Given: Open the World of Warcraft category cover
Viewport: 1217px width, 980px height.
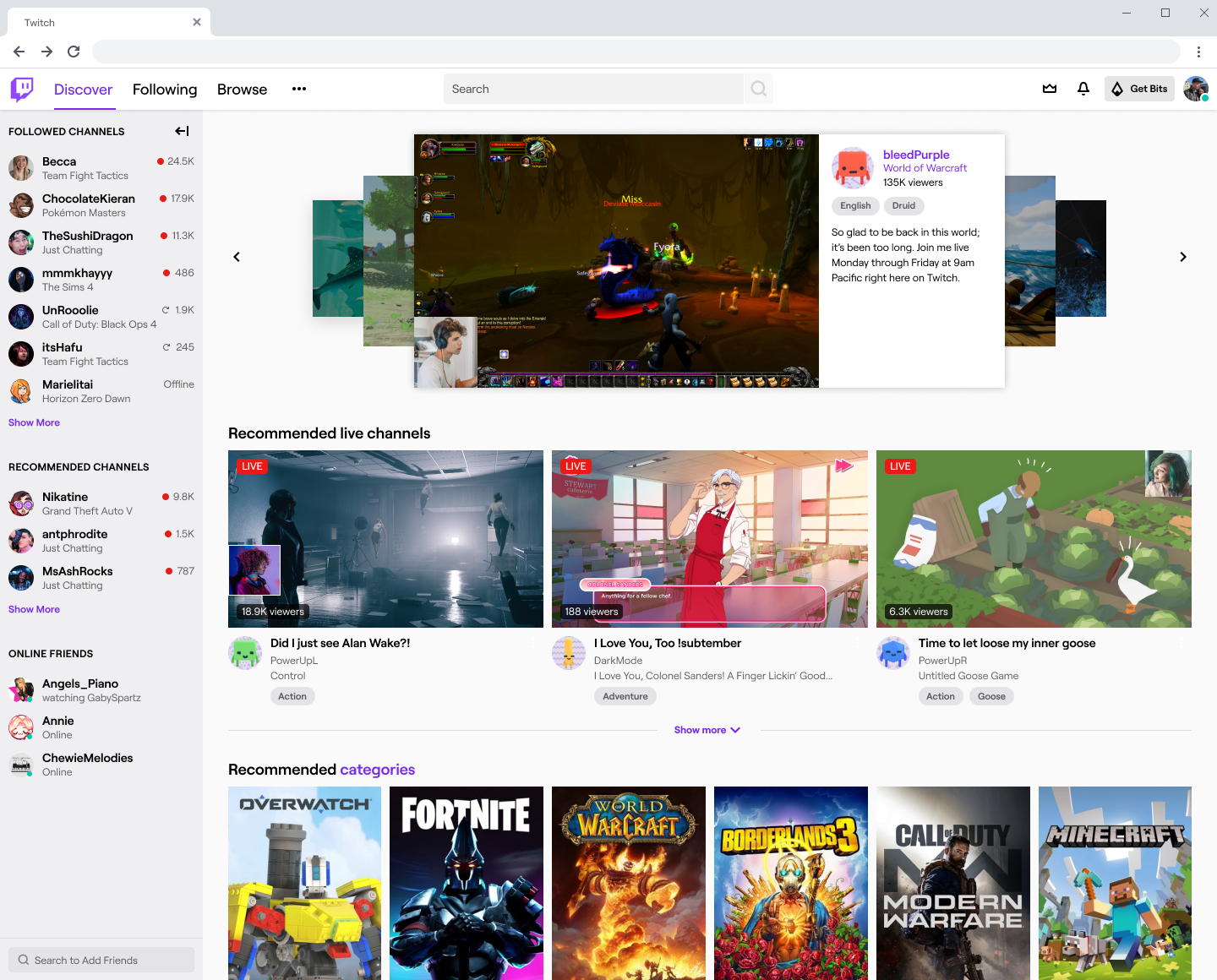Looking at the screenshot, I should 629,883.
